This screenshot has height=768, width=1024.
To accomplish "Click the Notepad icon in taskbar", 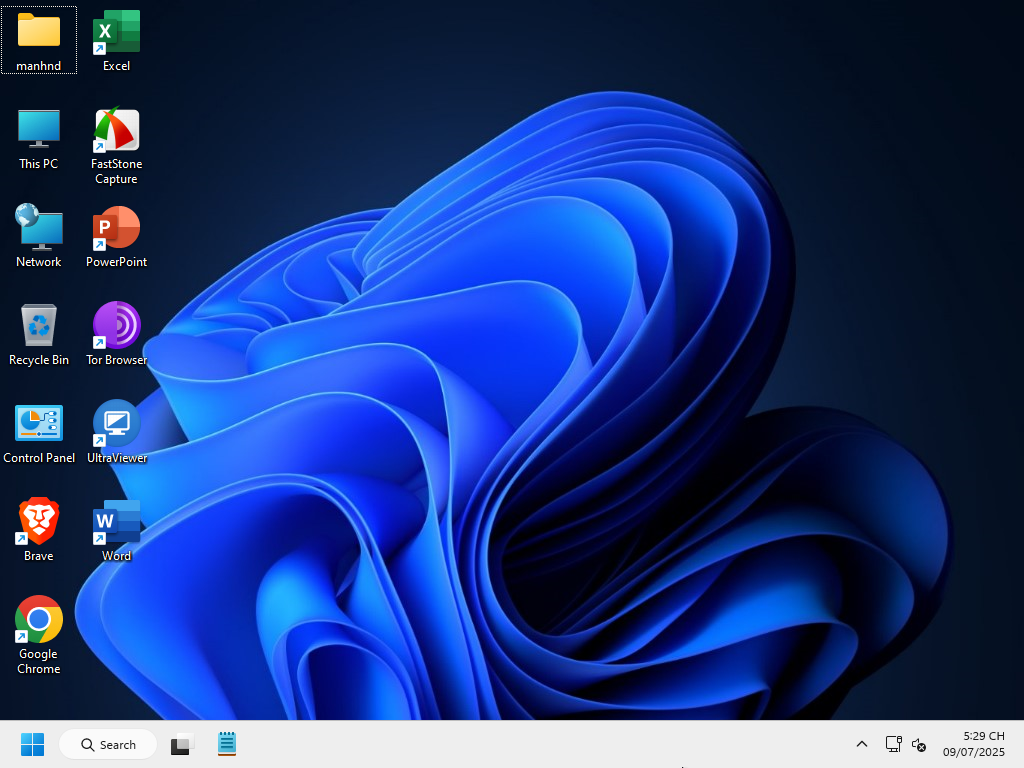I will pos(227,744).
